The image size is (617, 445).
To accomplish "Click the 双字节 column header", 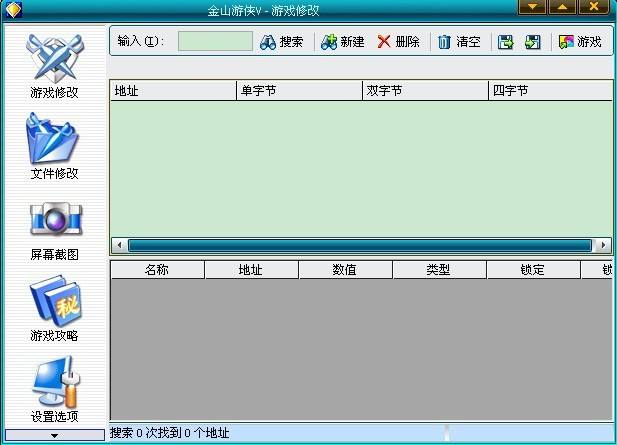I will [425, 91].
